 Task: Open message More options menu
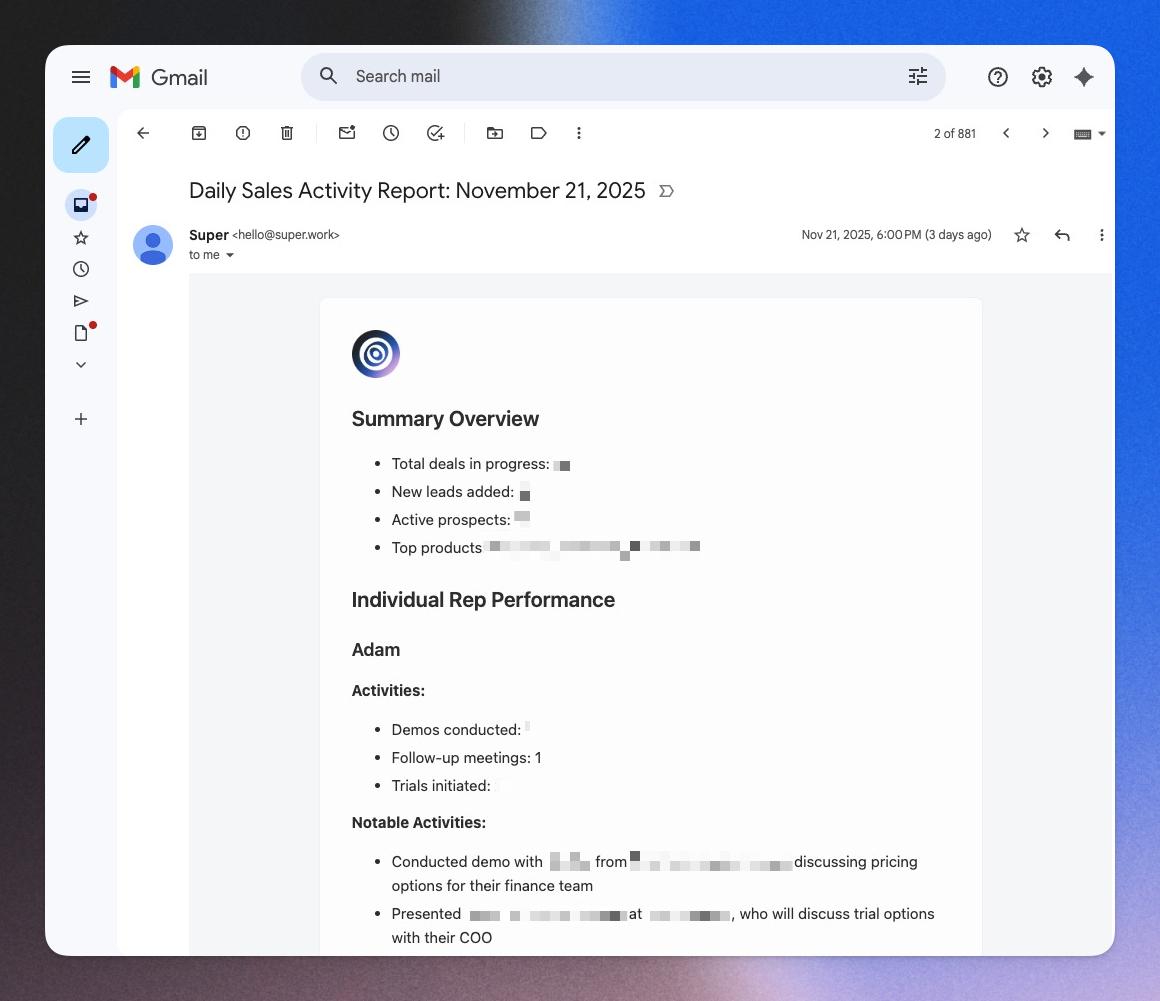(1102, 235)
